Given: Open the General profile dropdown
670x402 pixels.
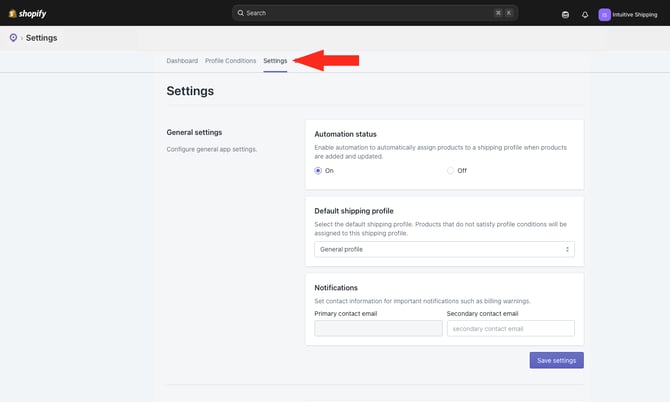Looking at the screenshot, I should [x=444, y=249].
